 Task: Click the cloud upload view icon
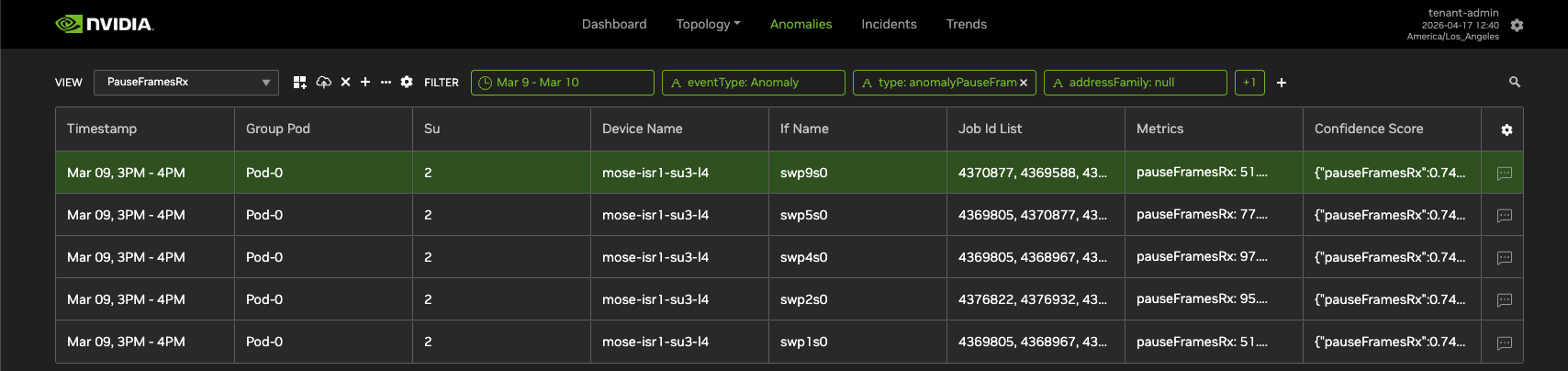coord(323,82)
